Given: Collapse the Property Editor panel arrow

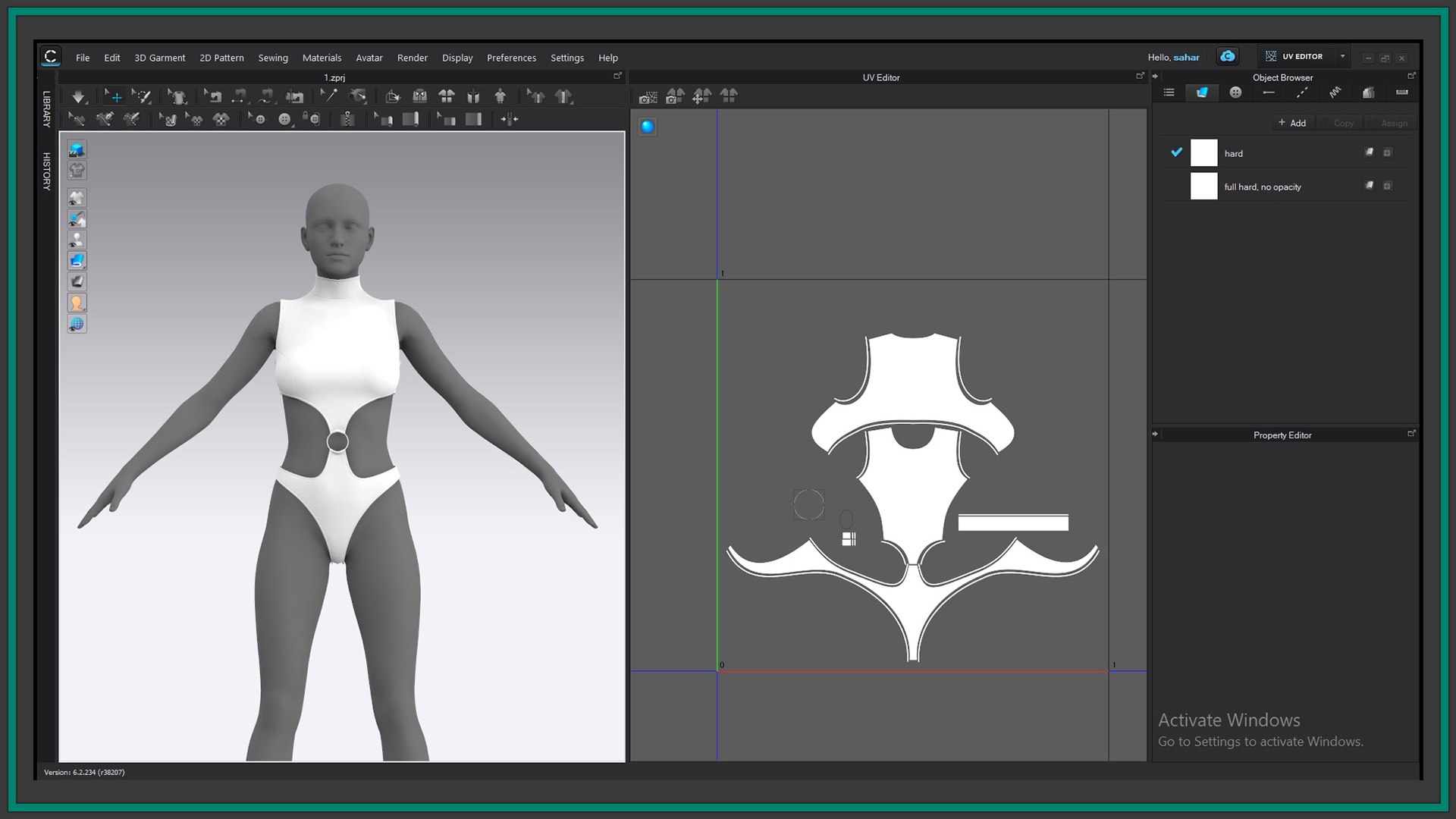Looking at the screenshot, I should click(x=1156, y=434).
